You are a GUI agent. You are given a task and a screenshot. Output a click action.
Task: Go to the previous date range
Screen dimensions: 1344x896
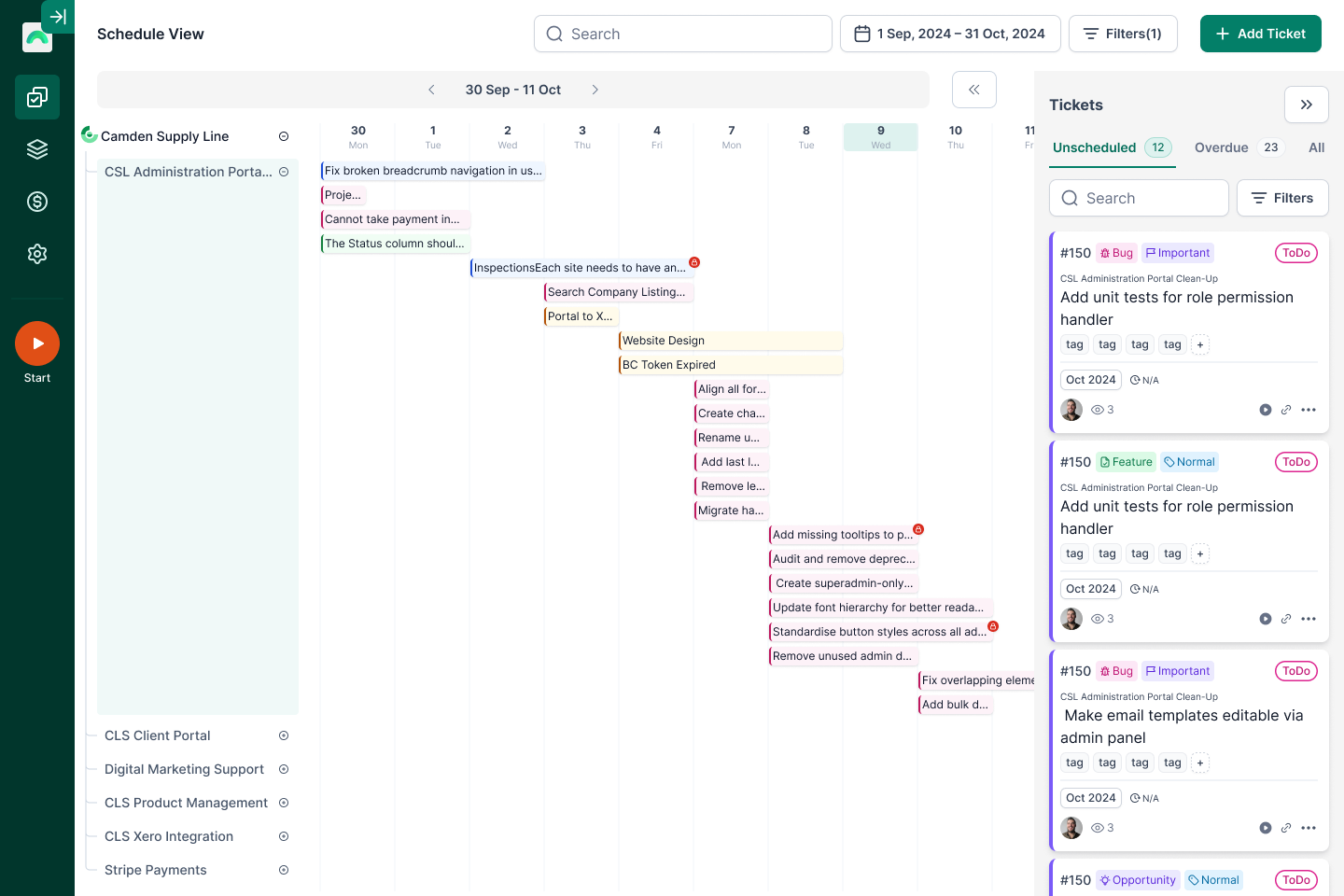[431, 90]
